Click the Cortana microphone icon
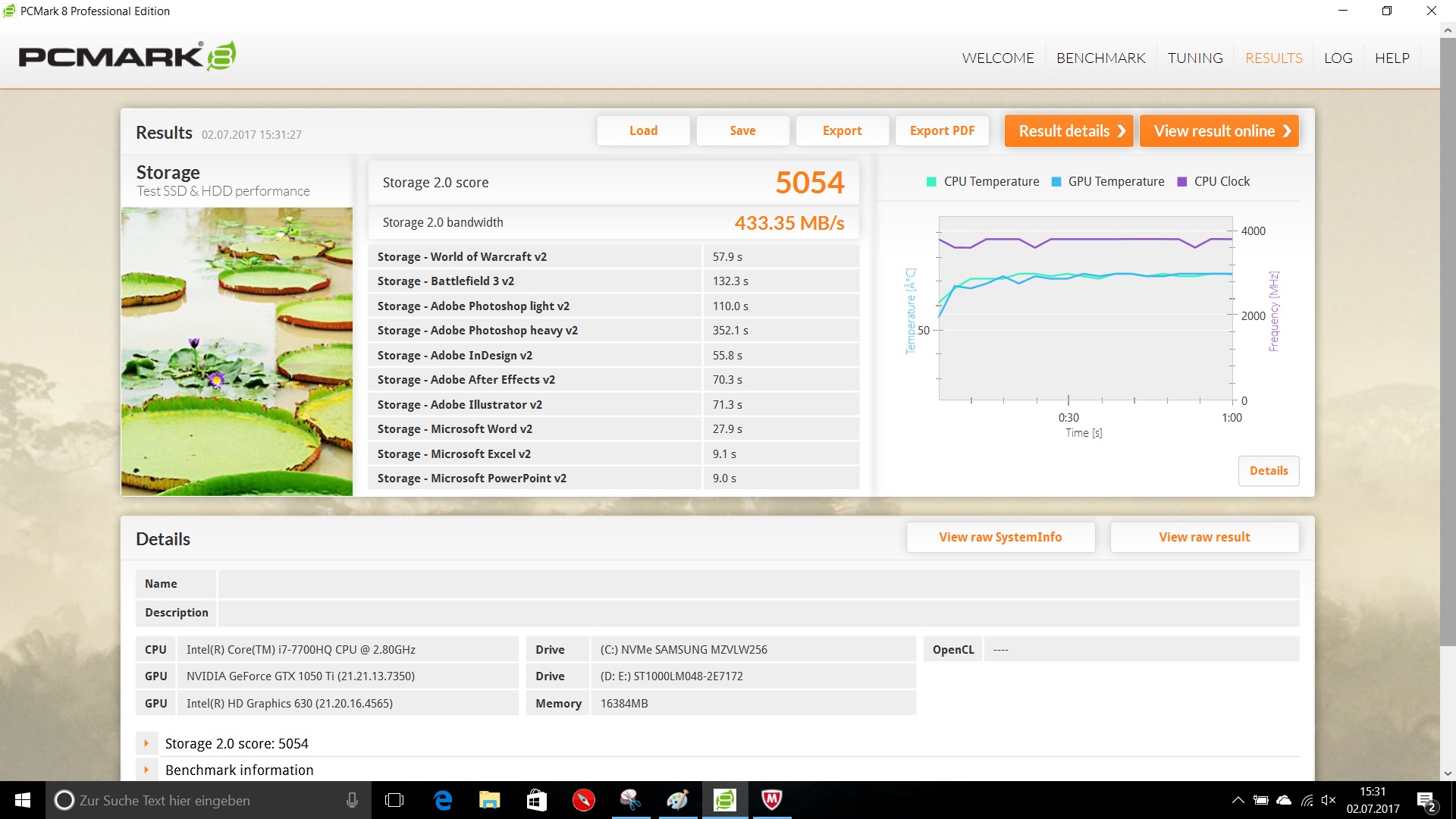Image resolution: width=1456 pixels, height=819 pixels. click(352, 800)
